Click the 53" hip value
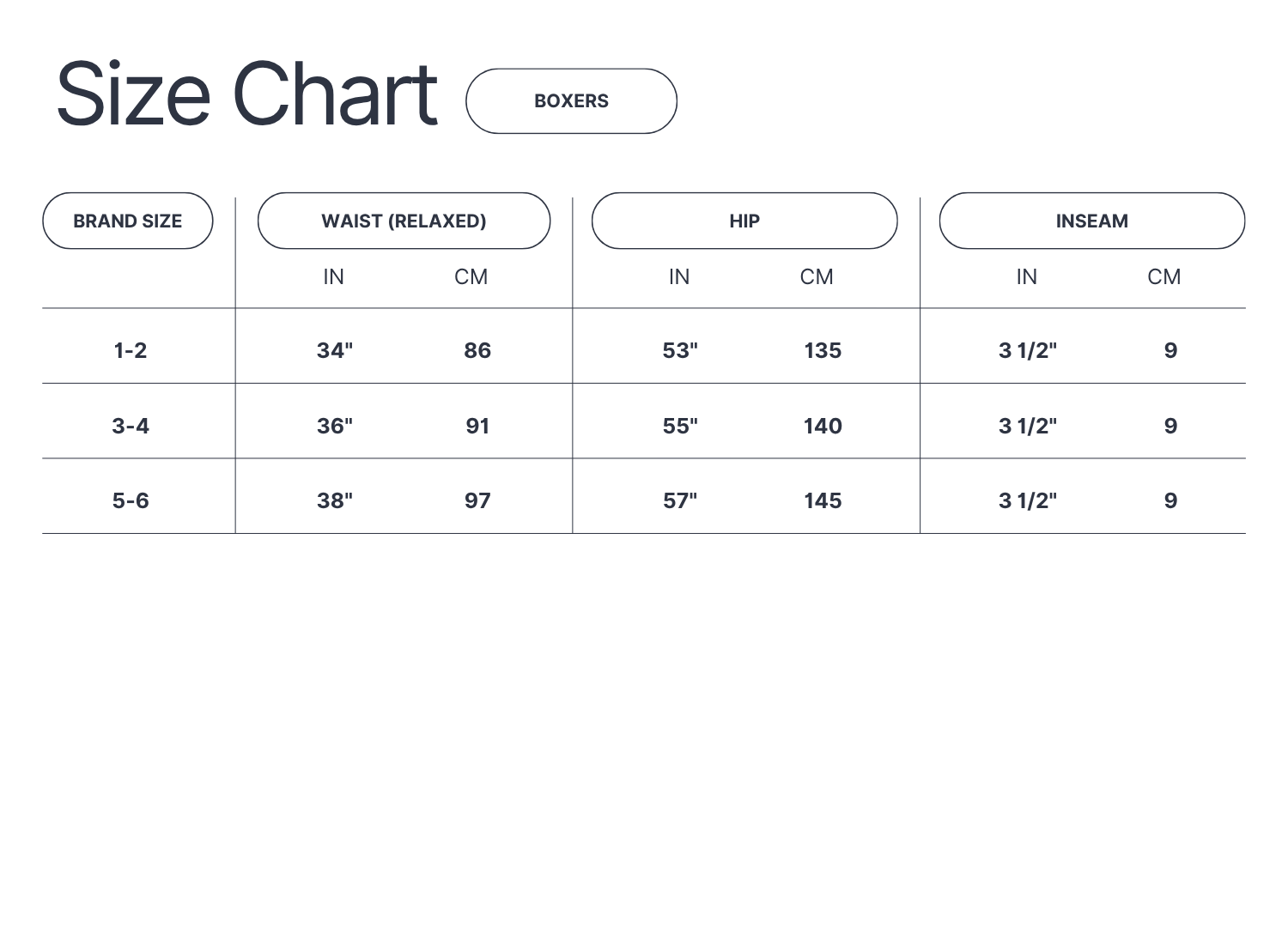The width and height of the screenshot is (1288, 927). point(680,350)
